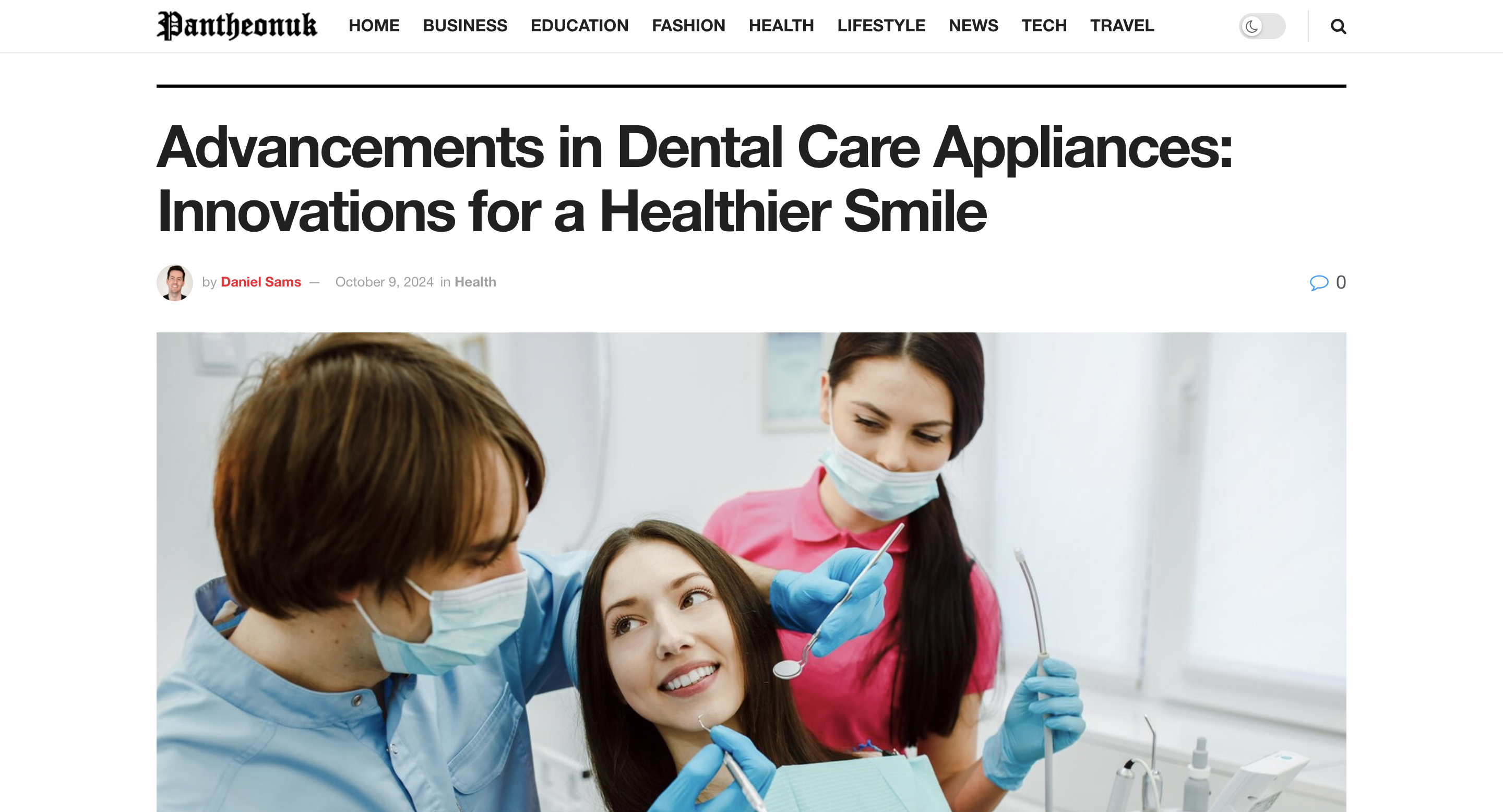Click the comment count number
This screenshot has width=1503, height=812.
coord(1341,282)
